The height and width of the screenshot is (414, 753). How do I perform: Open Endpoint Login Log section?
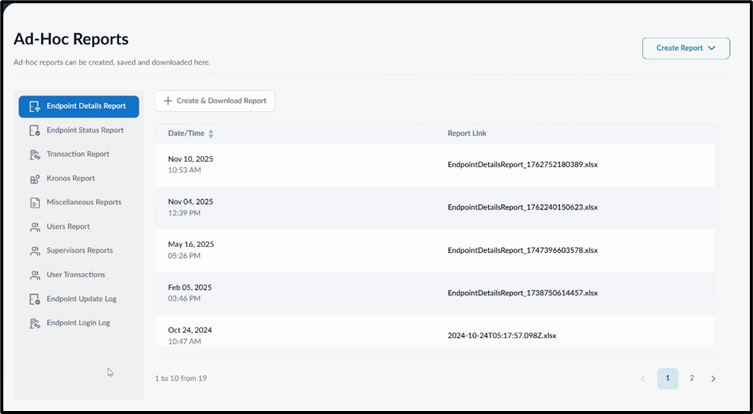(x=79, y=323)
